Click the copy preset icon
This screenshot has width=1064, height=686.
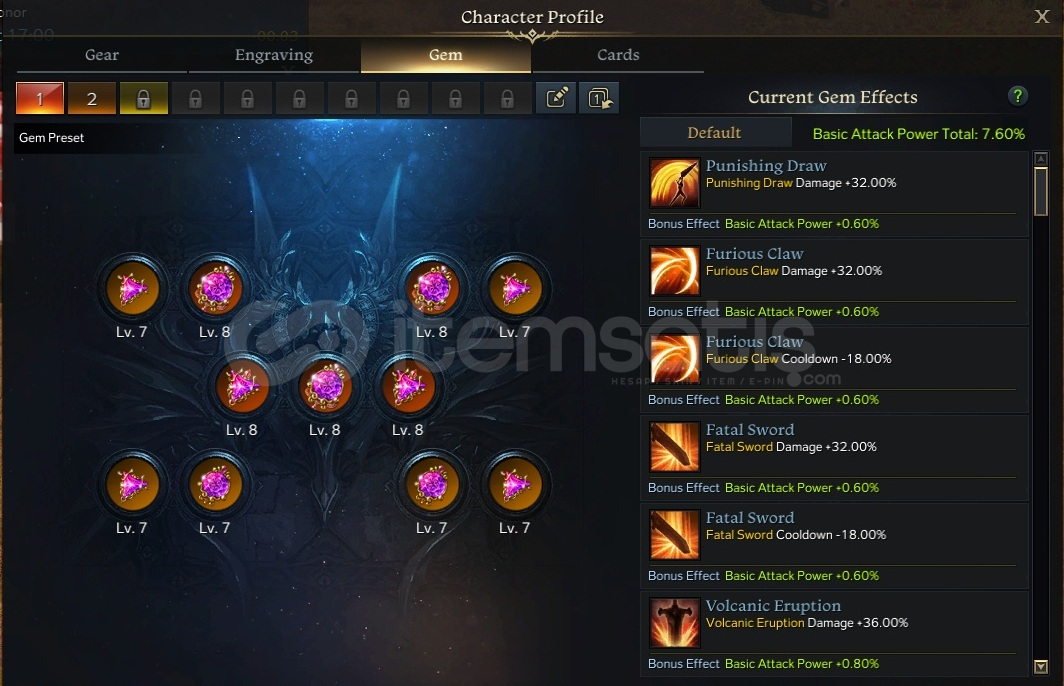pyautogui.click(x=599, y=98)
